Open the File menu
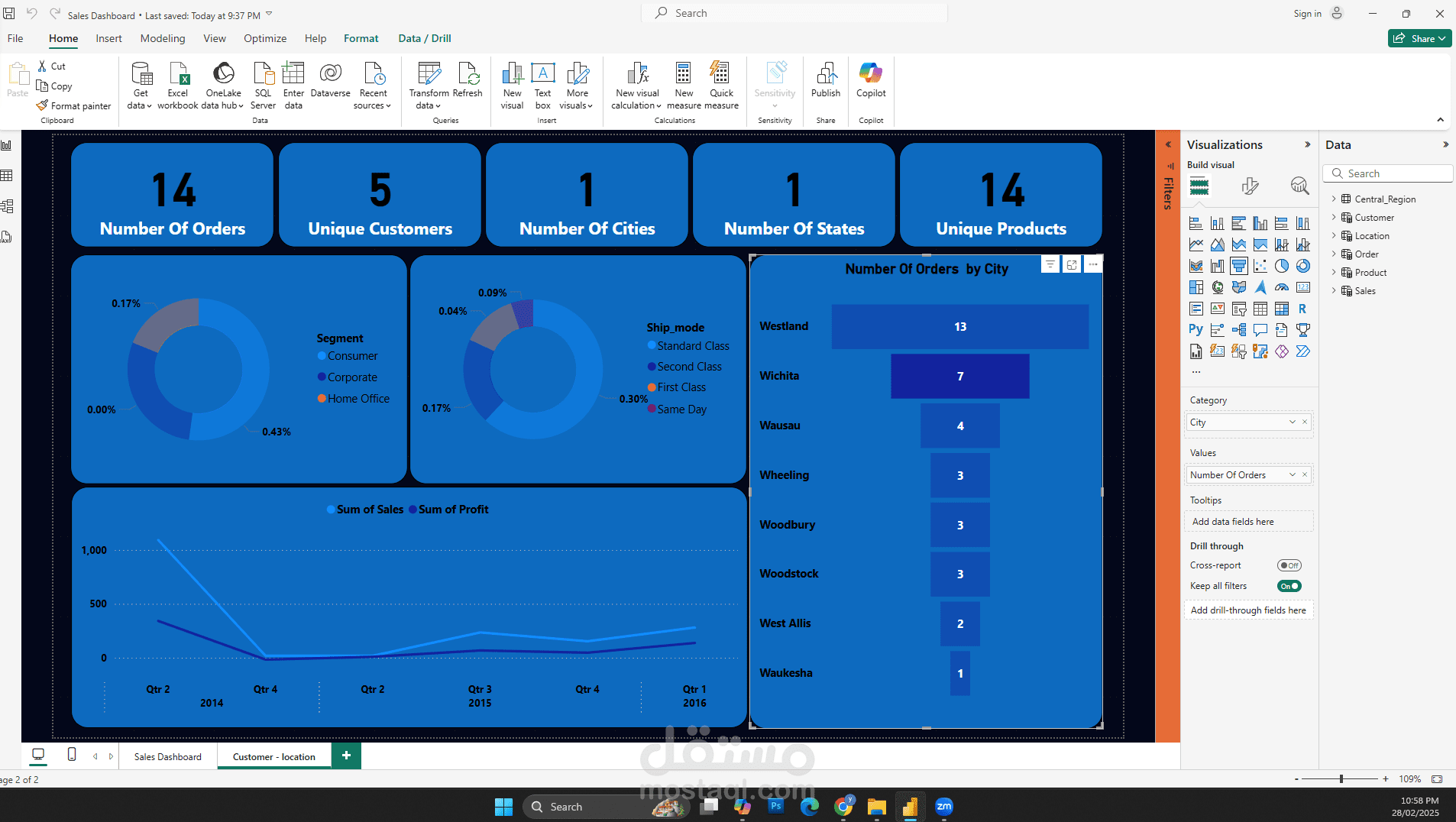The width and height of the screenshot is (1456, 822). 15,38
